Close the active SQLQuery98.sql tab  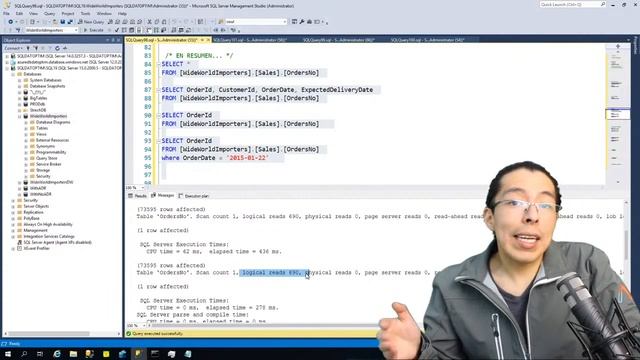point(208,40)
